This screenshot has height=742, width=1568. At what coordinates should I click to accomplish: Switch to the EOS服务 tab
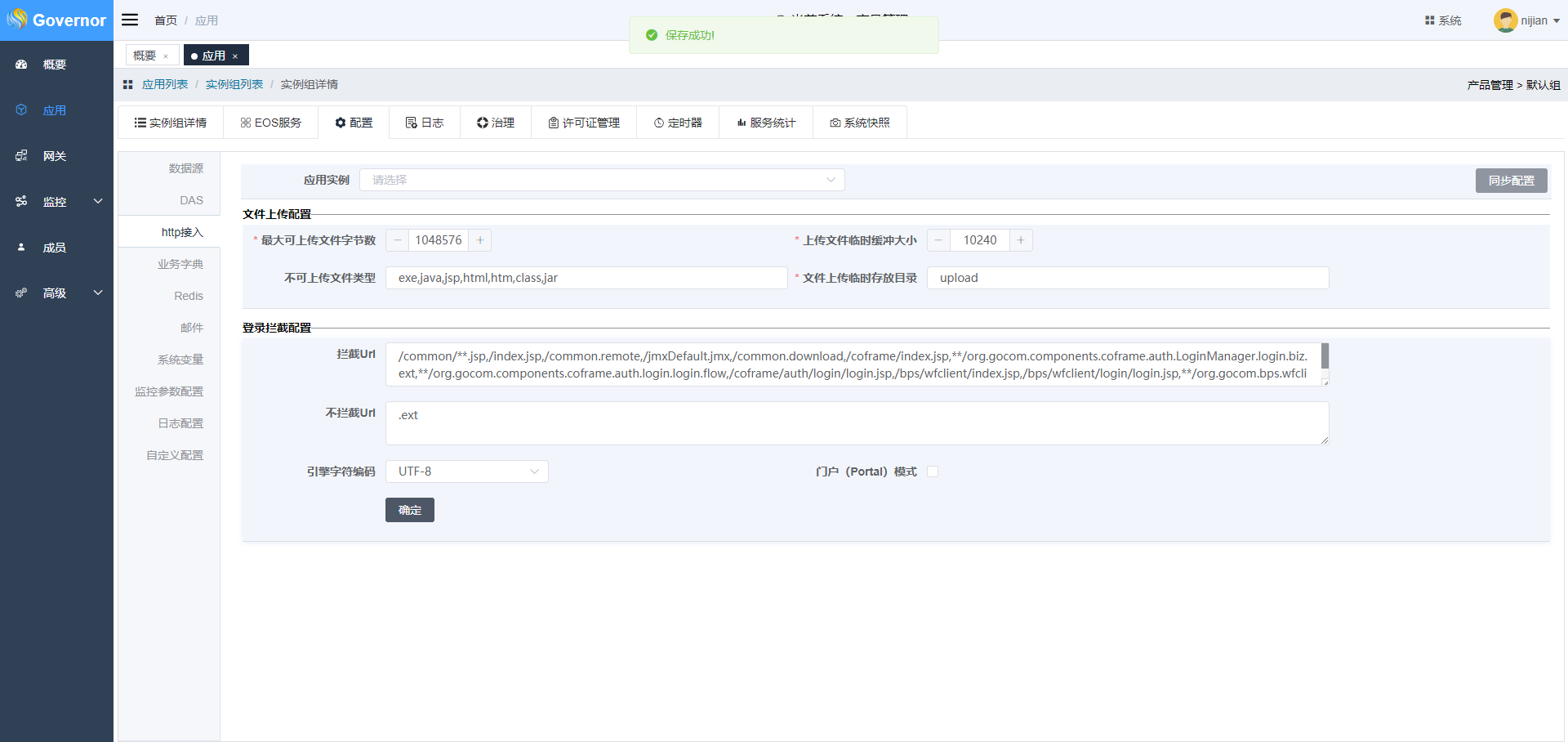[x=270, y=123]
